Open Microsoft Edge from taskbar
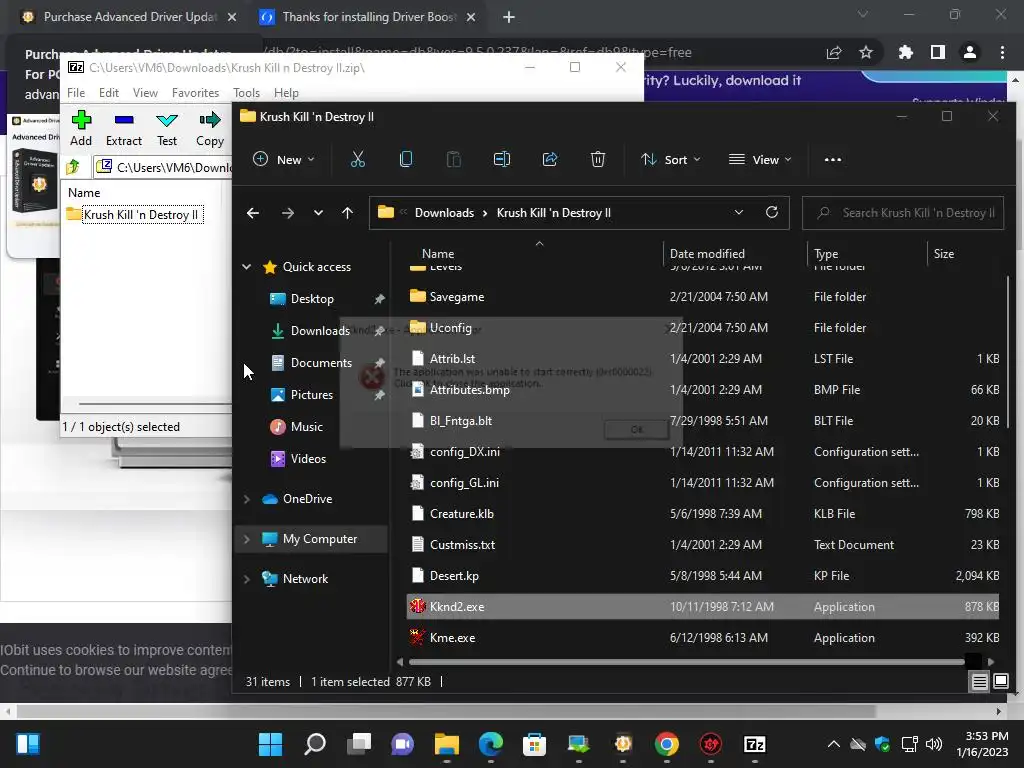 pyautogui.click(x=490, y=744)
